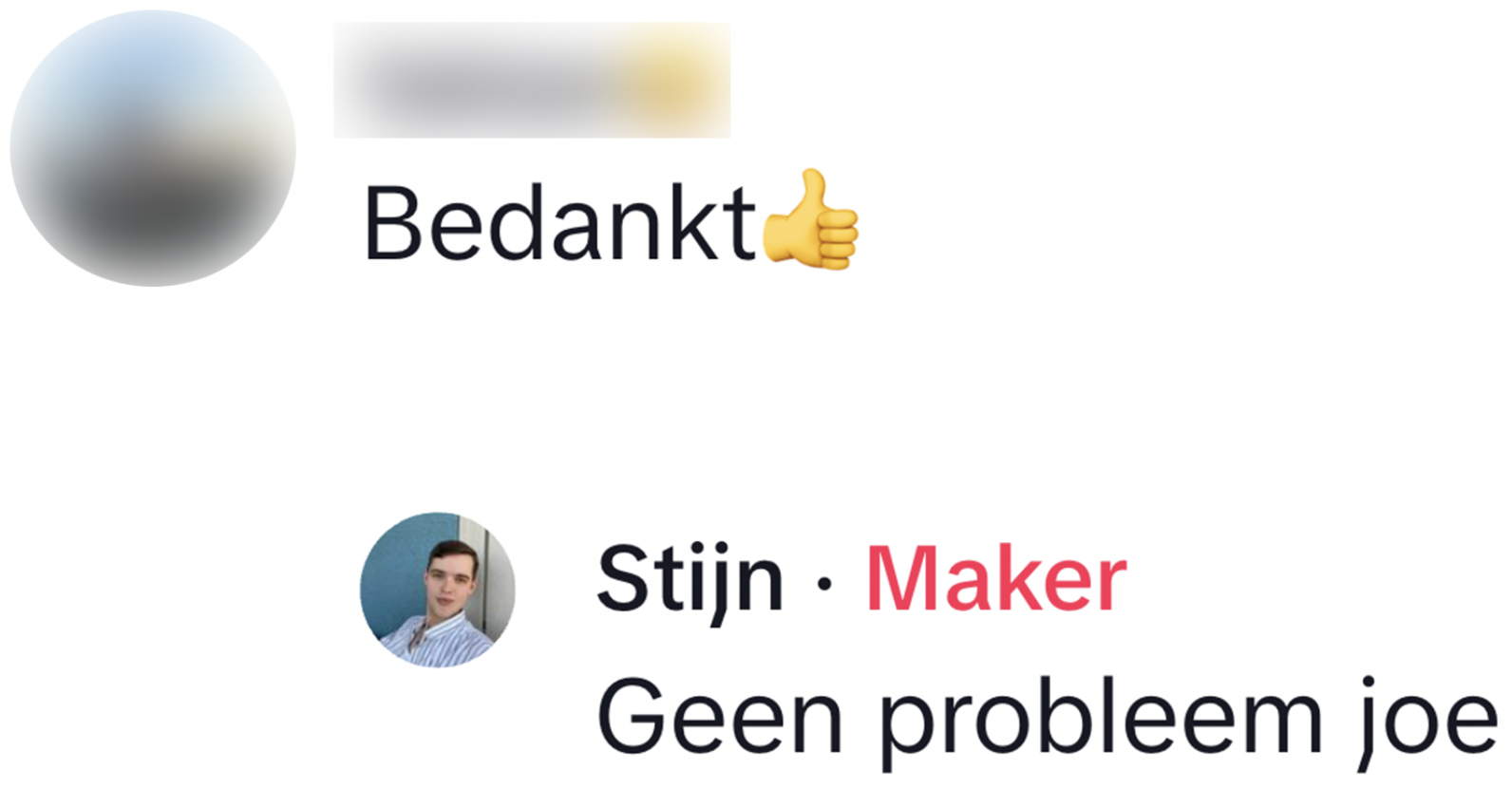Click the thumbs-up emoji after Bedankt
Viewport: 1512px width, 788px height.
(x=810, y=220)
